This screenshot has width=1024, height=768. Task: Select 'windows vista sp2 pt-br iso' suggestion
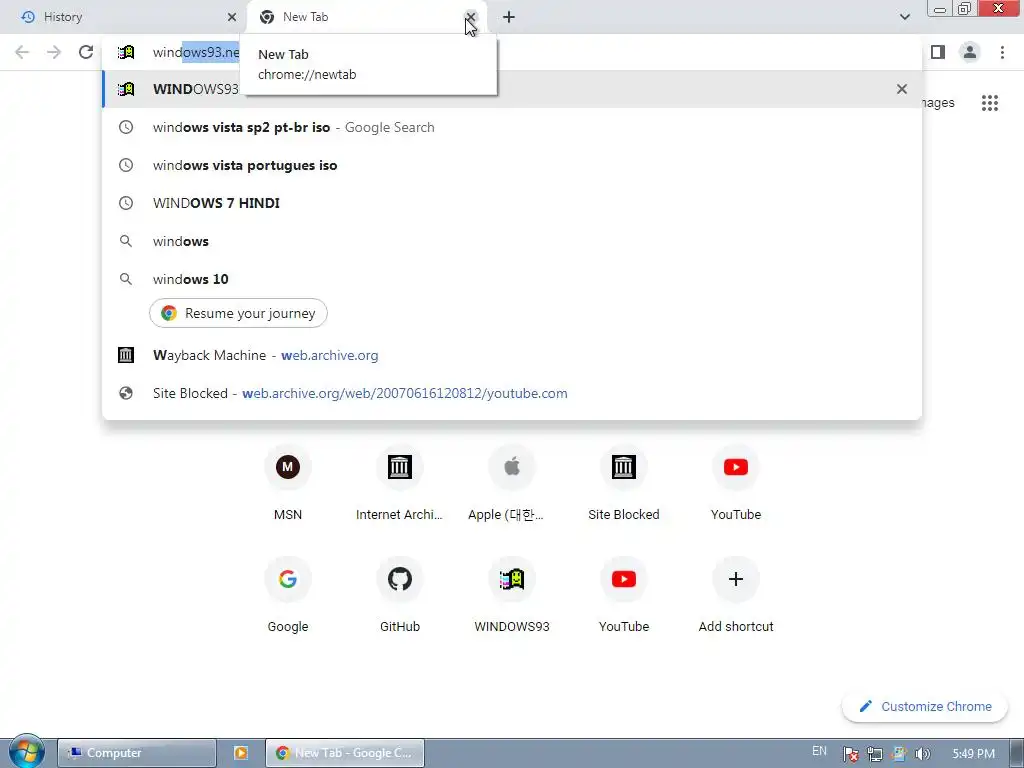512,127
